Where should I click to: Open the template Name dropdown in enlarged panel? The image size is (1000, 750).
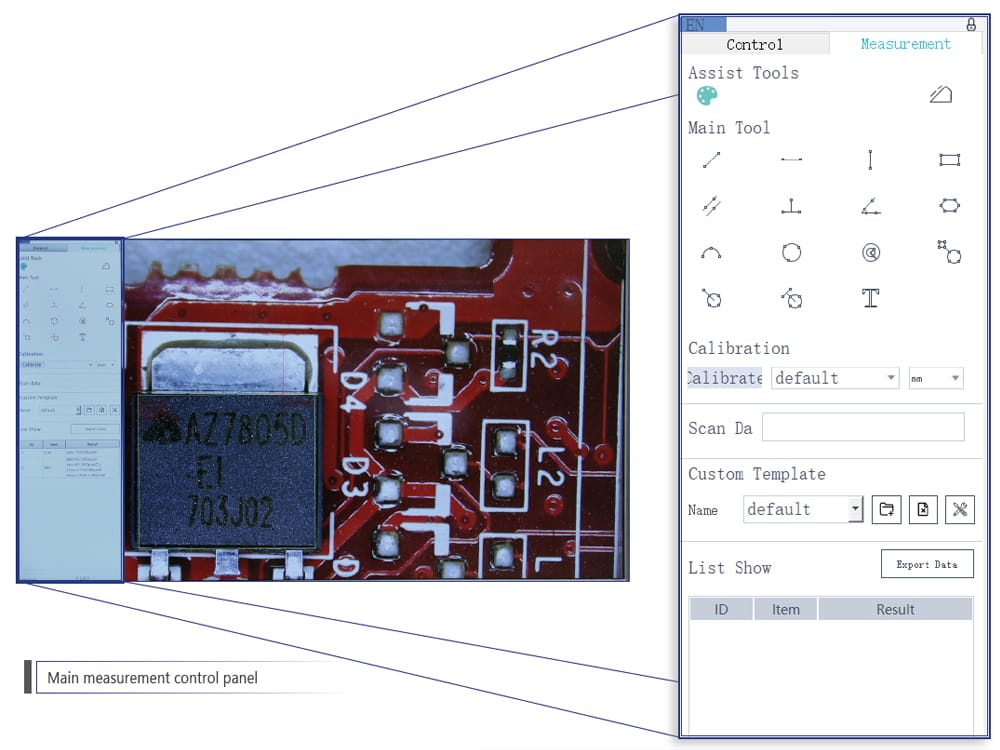click(x=803, y=509)
